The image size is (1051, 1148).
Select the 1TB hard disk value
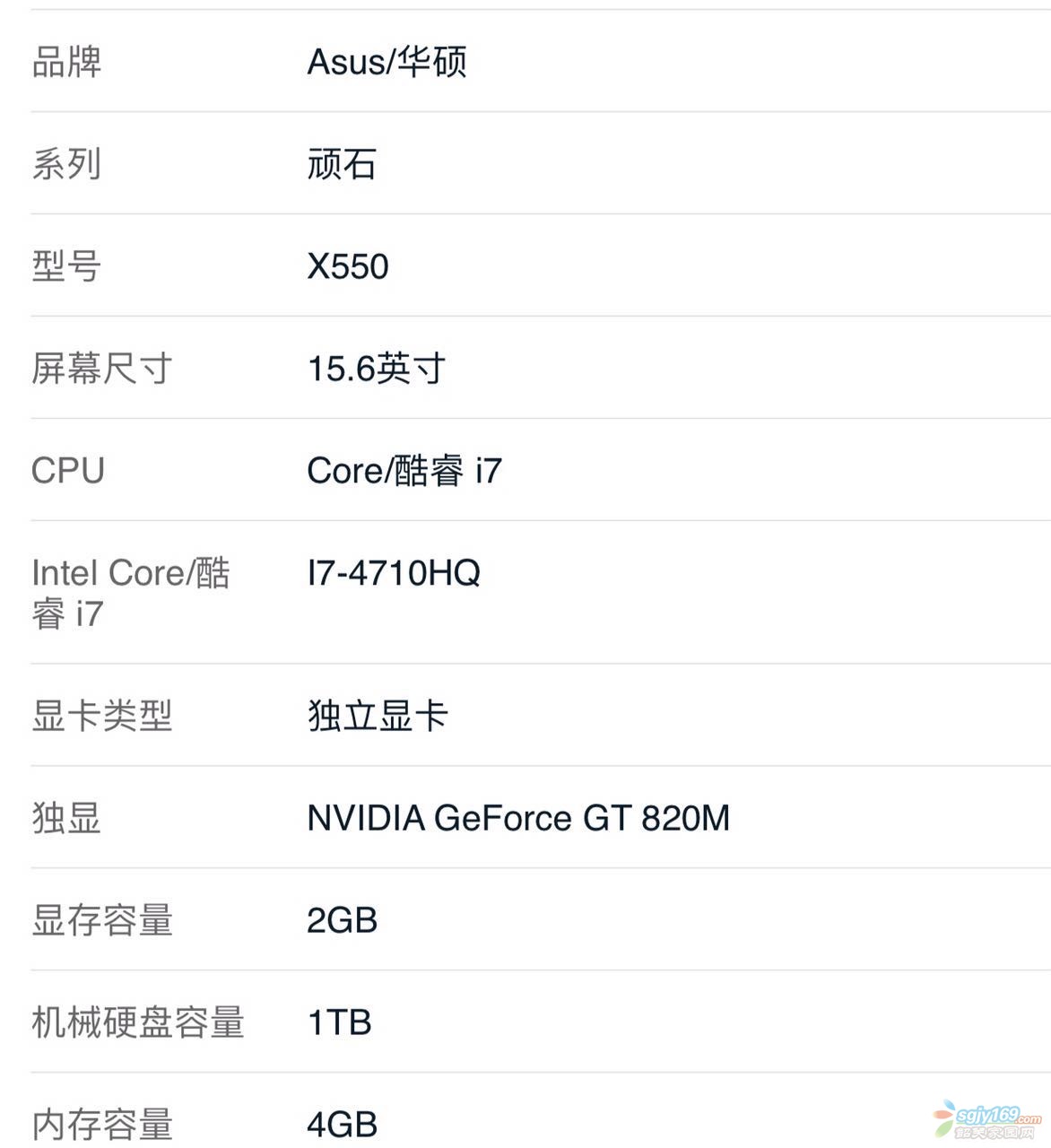[x=339, y=1022]
